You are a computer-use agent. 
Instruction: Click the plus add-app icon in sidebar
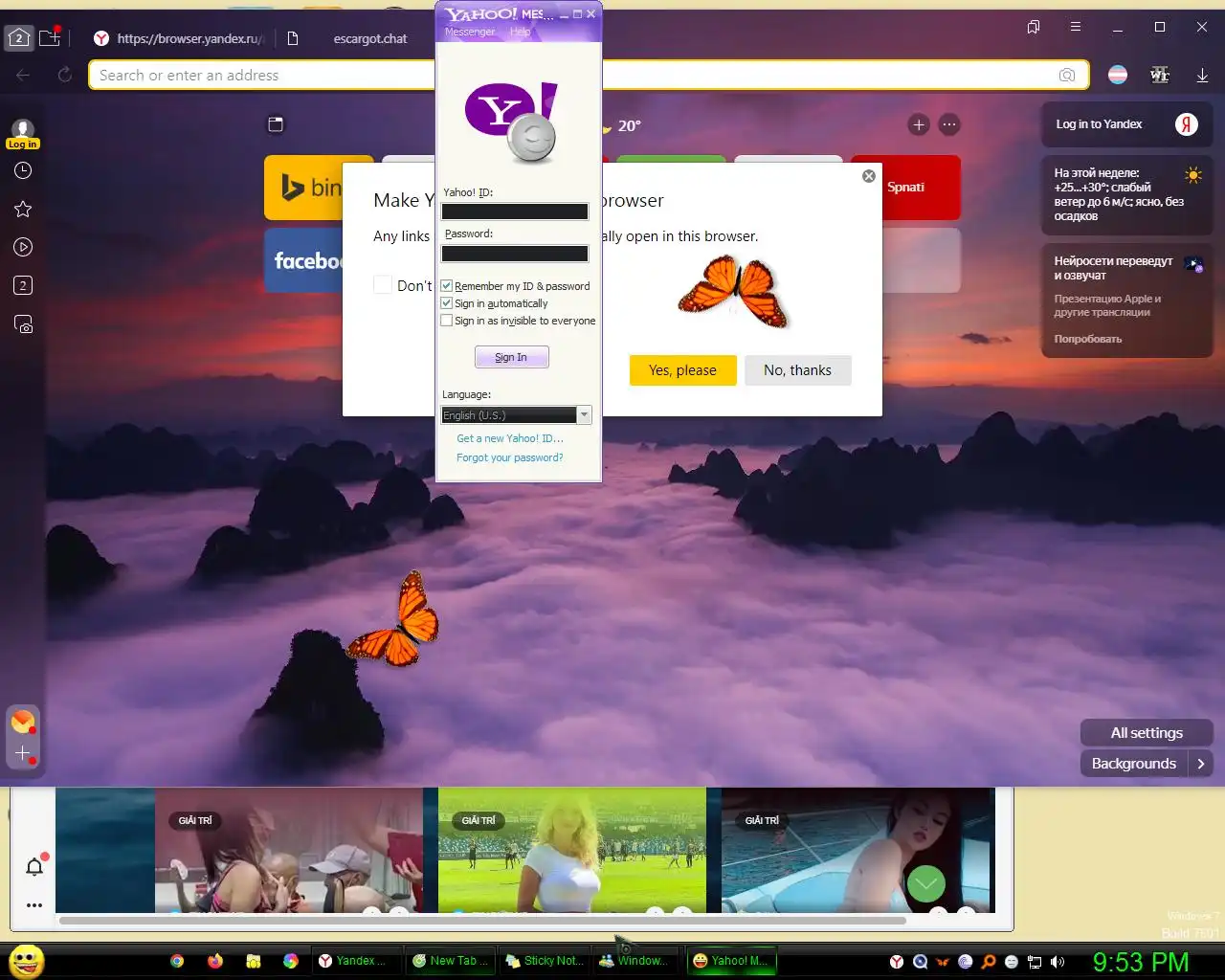[x=23, y=754]
